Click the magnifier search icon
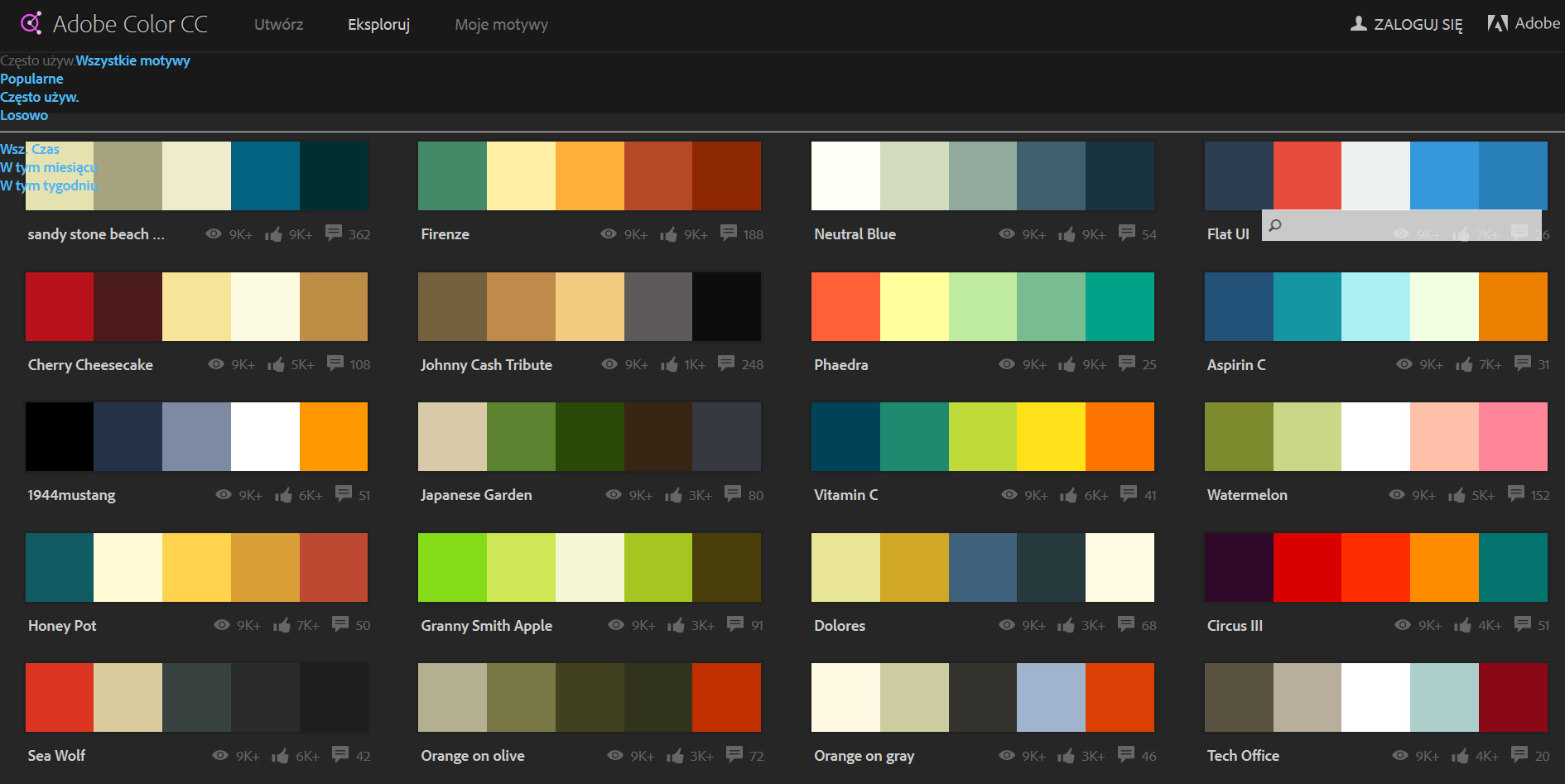 coord(1275,225)
